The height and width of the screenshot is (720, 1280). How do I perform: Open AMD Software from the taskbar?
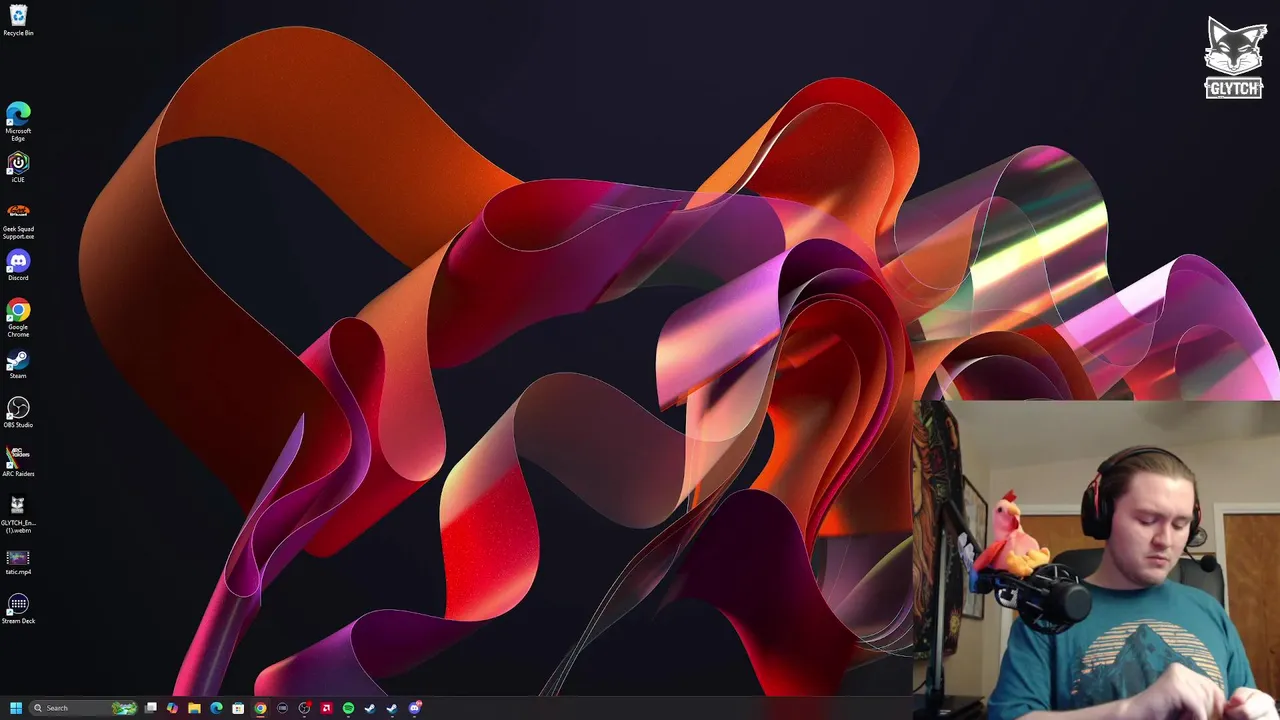326,708
